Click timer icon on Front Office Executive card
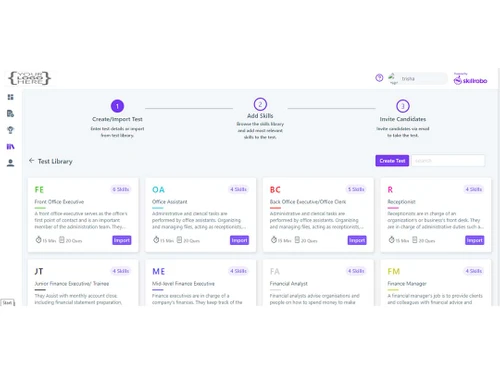 coord(39,240)
